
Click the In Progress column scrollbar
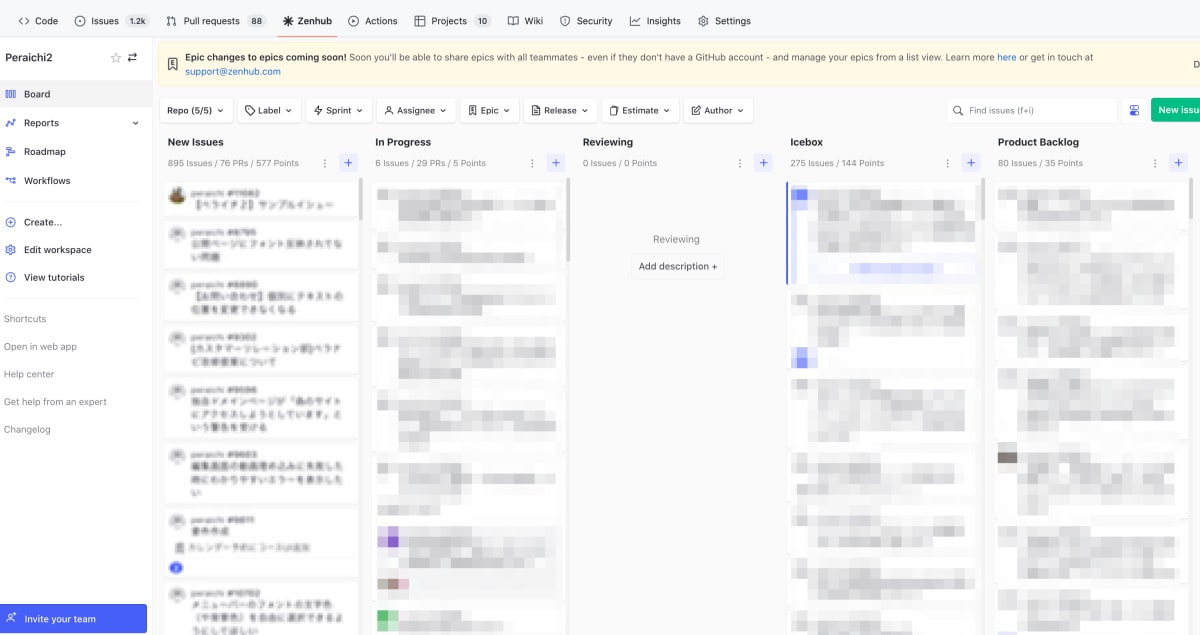568,220
